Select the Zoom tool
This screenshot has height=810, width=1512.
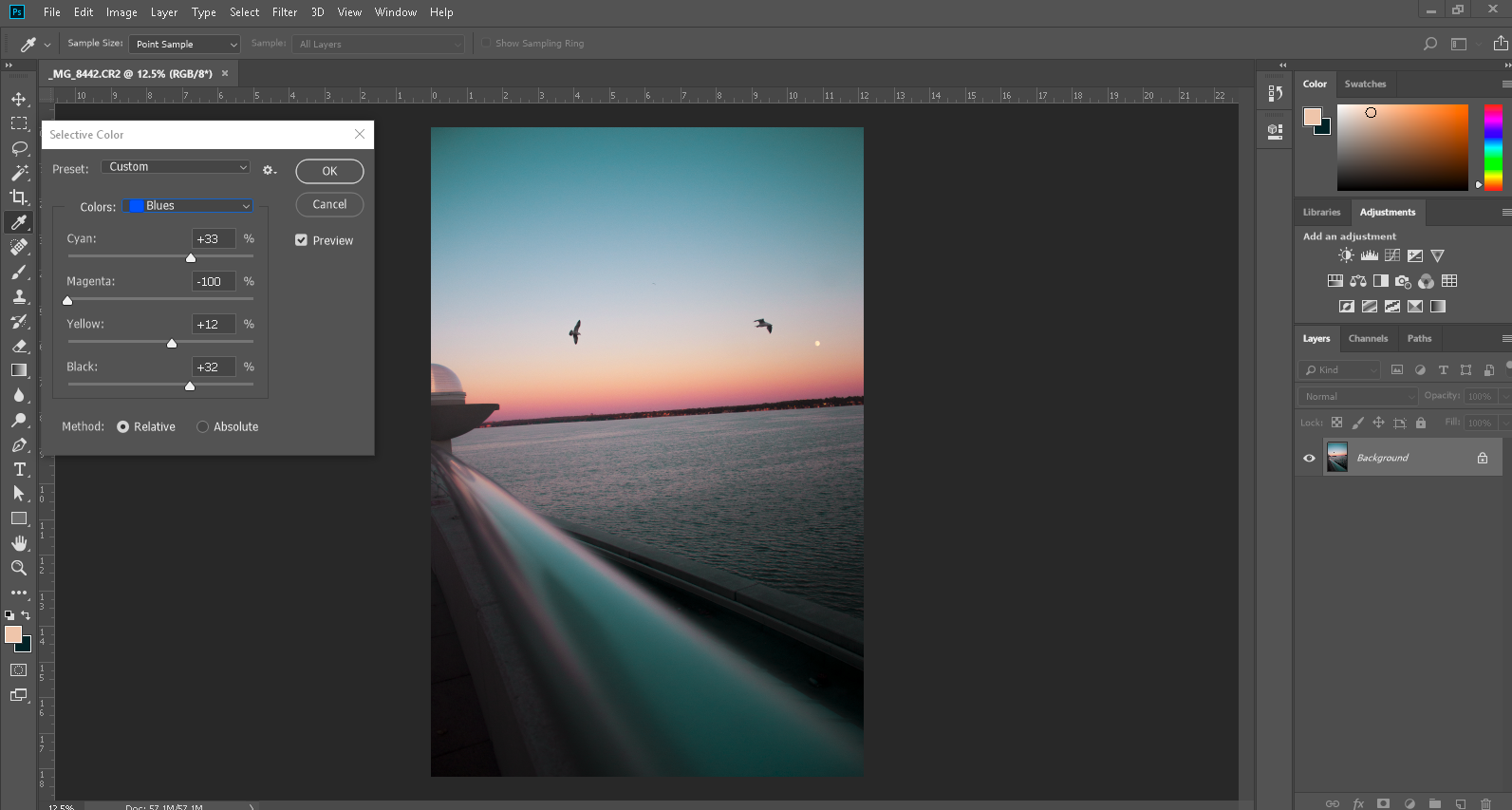click(19, 568)
